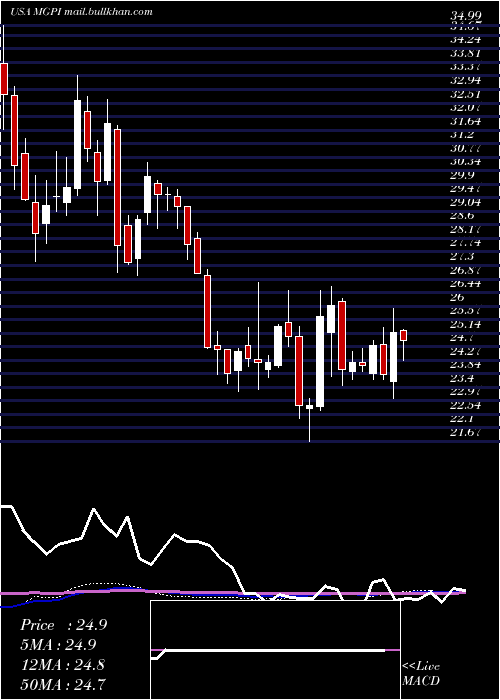The width and height of the screenshot is (500, 700).
Task: Click the 25.14 price axis label
Action: (464, 325)
